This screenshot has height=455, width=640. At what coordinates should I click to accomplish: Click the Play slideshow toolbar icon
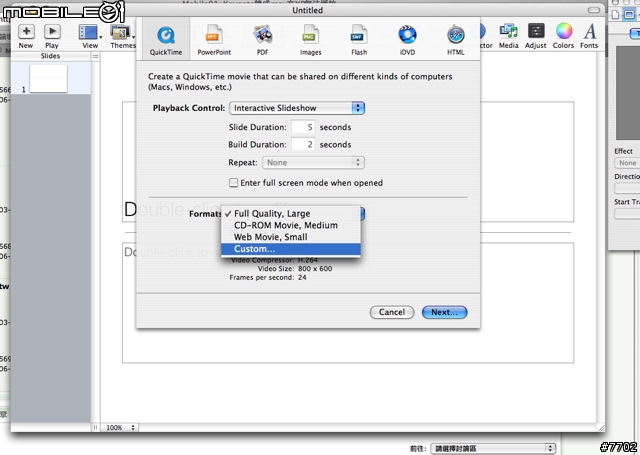coord(52,36)
